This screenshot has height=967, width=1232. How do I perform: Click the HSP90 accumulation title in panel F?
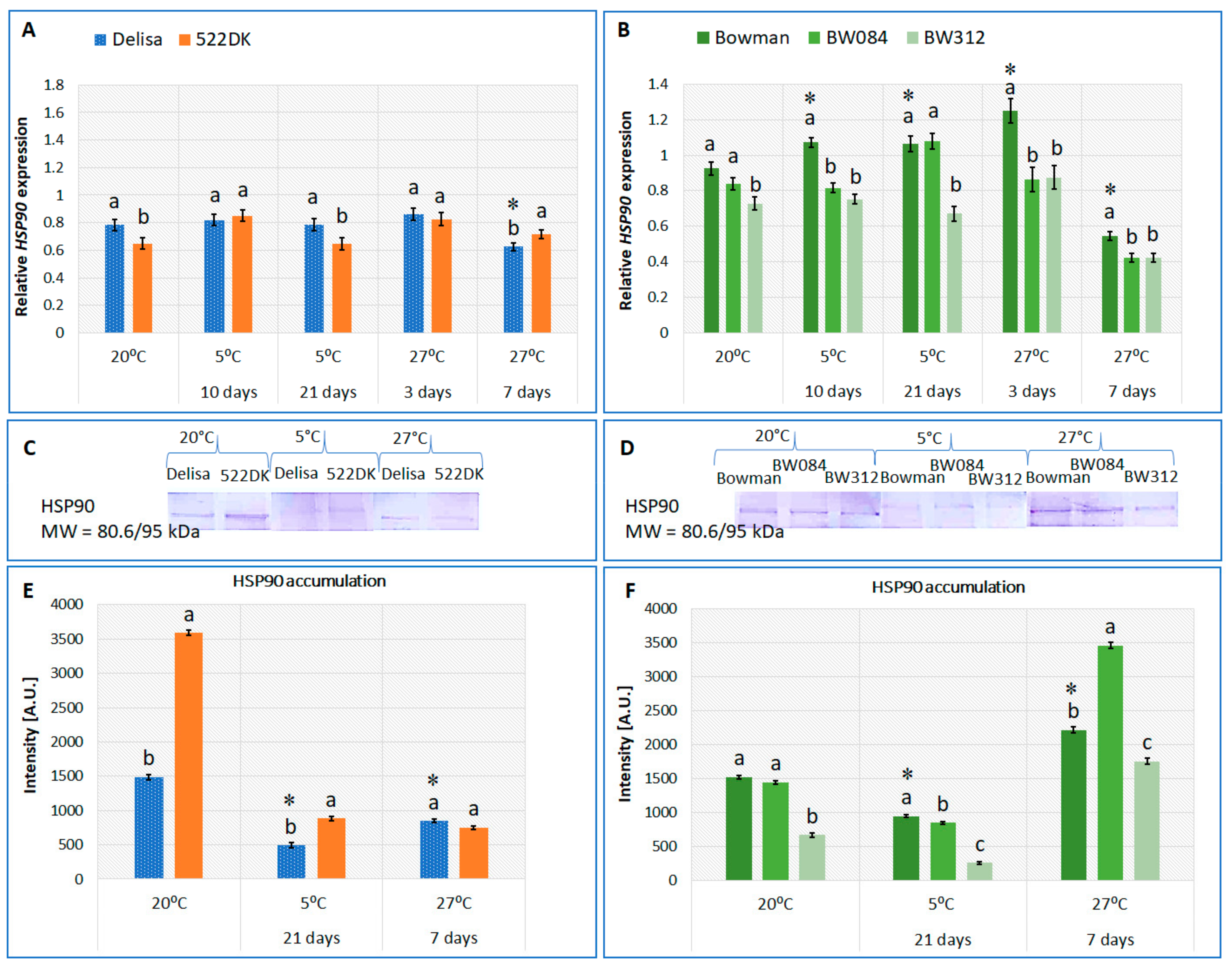[x=948, y=587]
